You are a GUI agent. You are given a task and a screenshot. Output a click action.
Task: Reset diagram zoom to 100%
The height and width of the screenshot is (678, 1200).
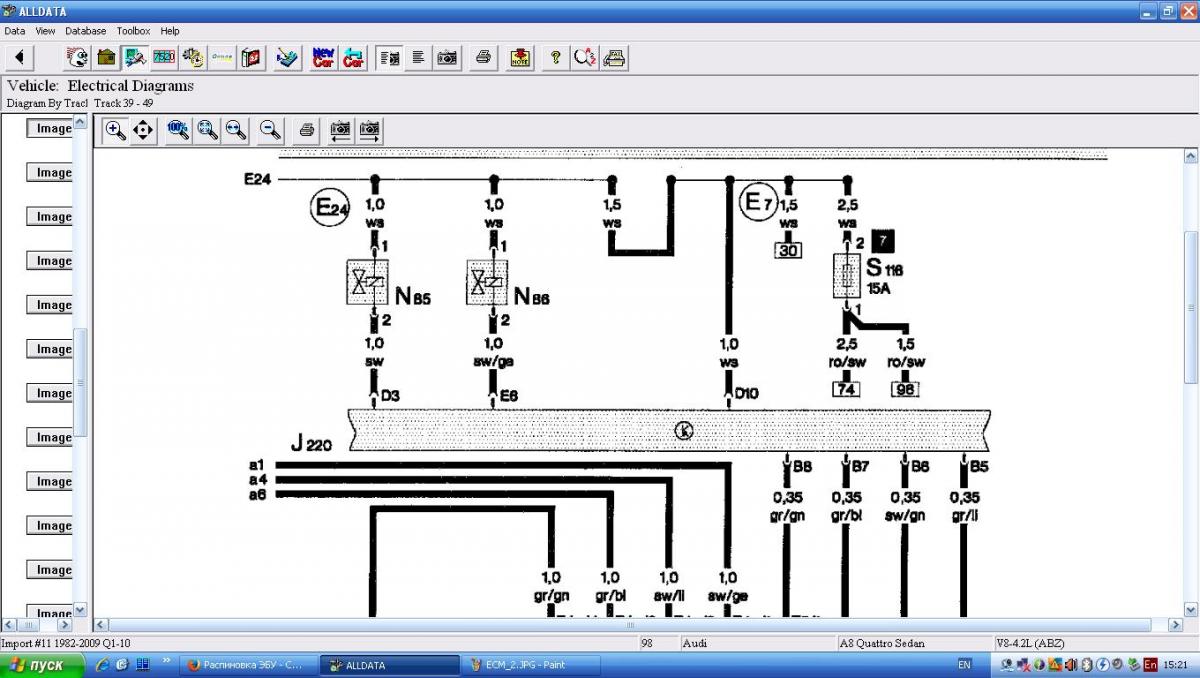pos(179,130)
